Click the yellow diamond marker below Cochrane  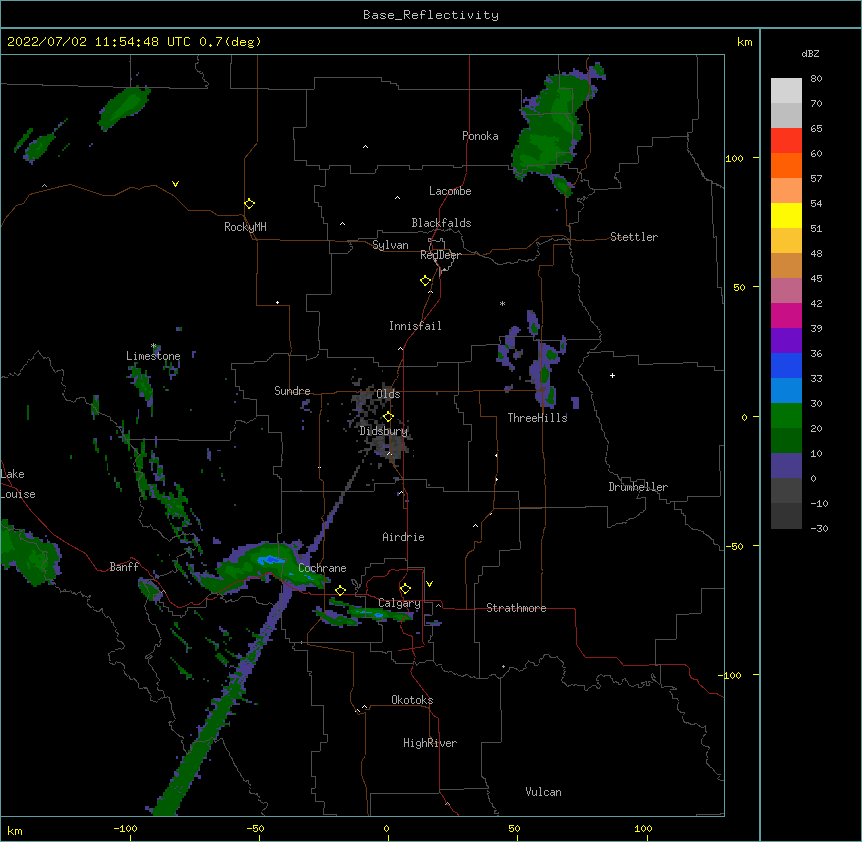[340, 590]
